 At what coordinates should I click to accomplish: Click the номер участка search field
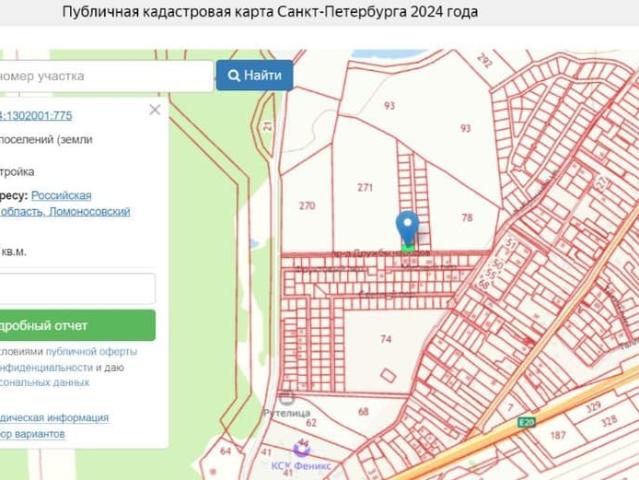point(106,76)
